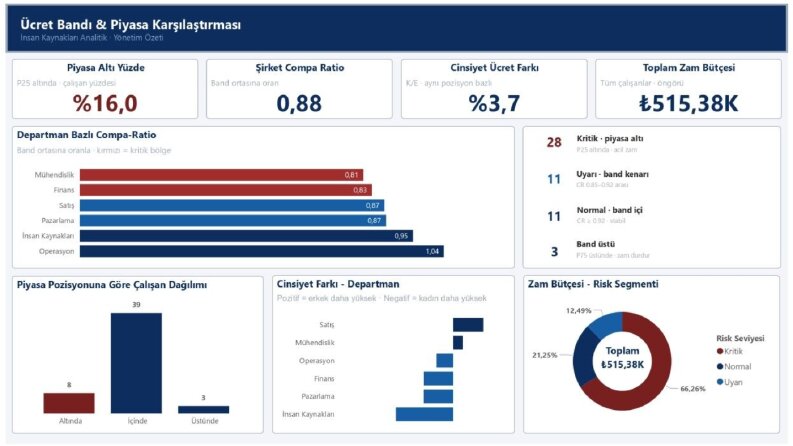The height and width of the screenshot is (446, 793).
Task: Click the 'Risk Seviyesi' legend heading
Action: point(740,338)
